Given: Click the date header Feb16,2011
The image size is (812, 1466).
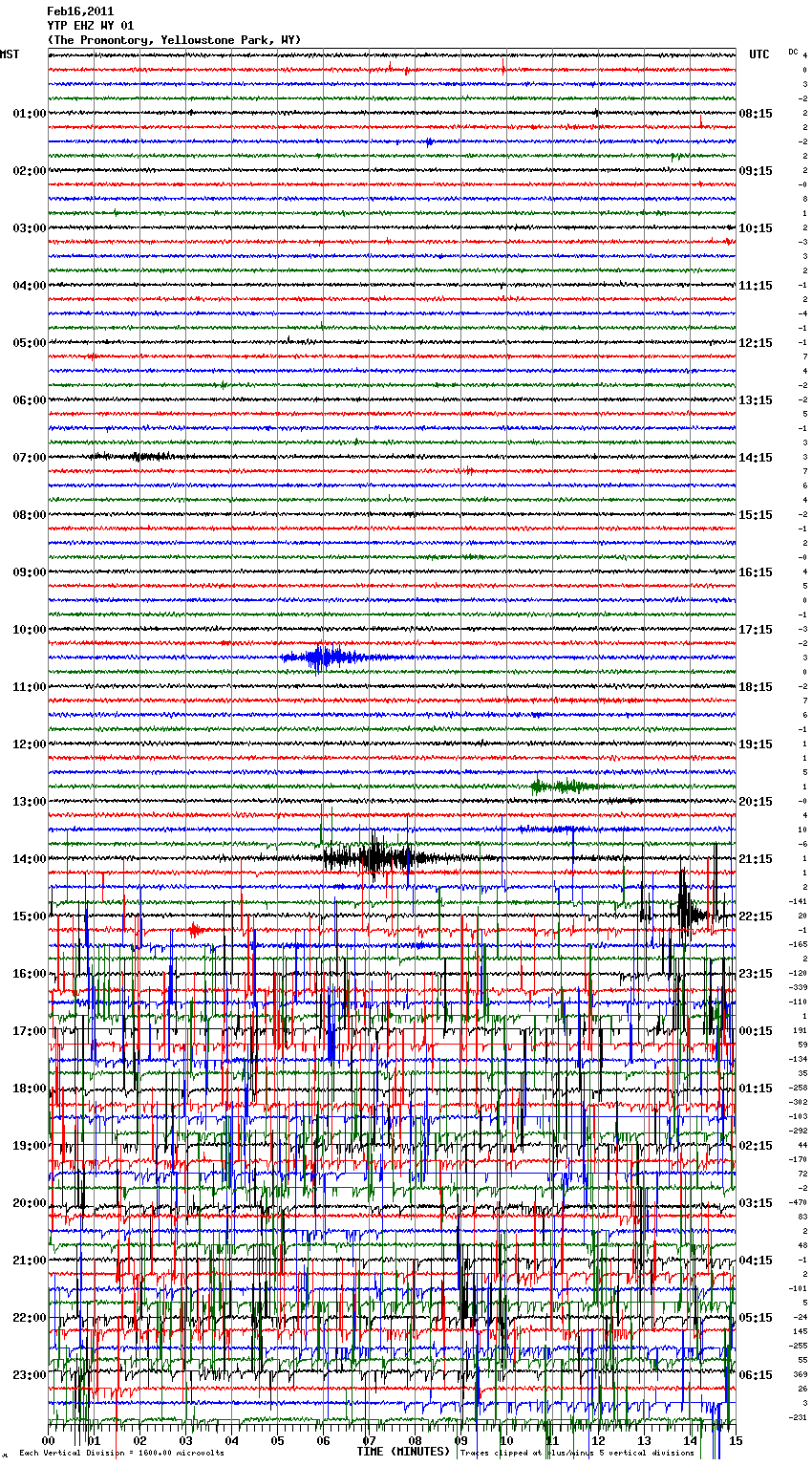Looking at the screenshot, I should click(x=80, y=11).
